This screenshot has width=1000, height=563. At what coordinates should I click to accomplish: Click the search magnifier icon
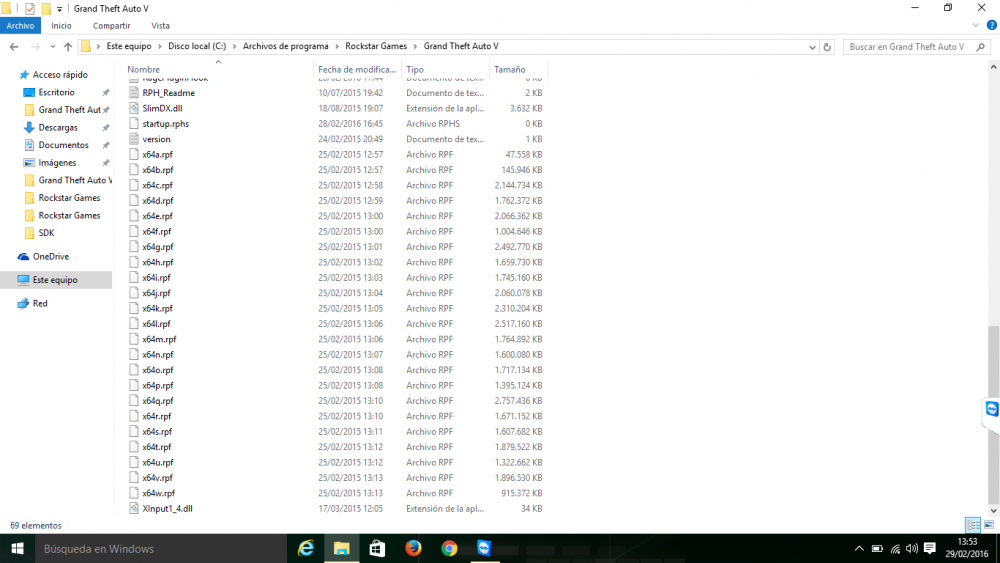[x=981, y=47]
